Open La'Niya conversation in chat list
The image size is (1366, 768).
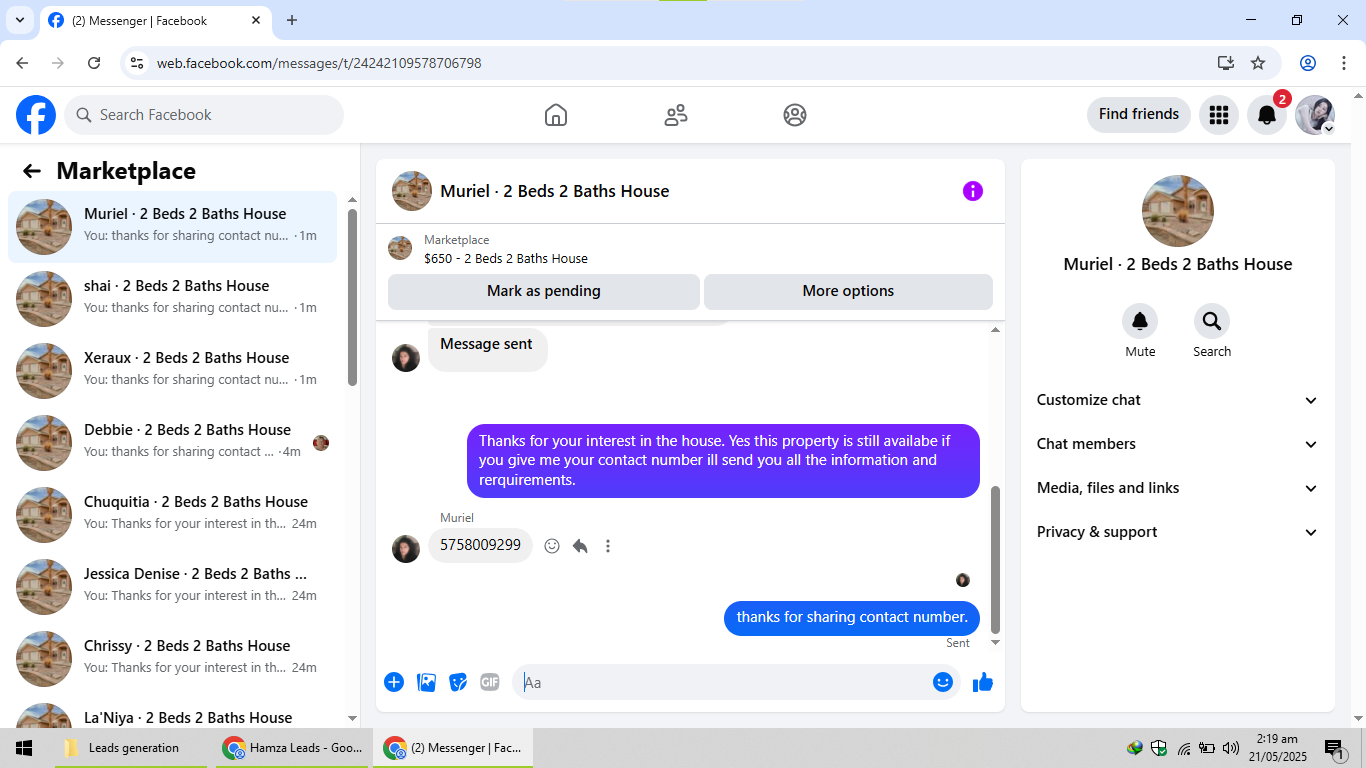click(x=173, y=712)
